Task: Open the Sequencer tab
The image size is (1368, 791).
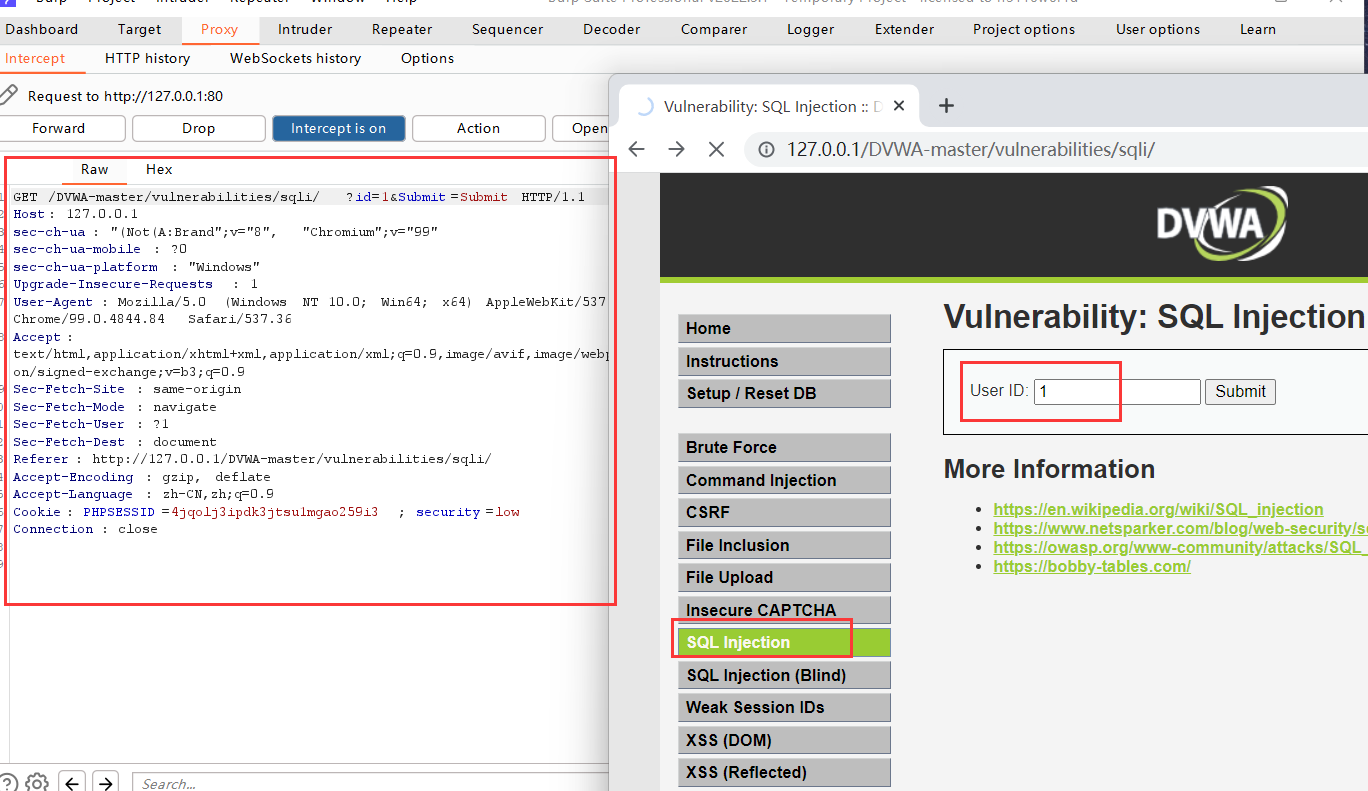Action: click(x=508, y=29)
